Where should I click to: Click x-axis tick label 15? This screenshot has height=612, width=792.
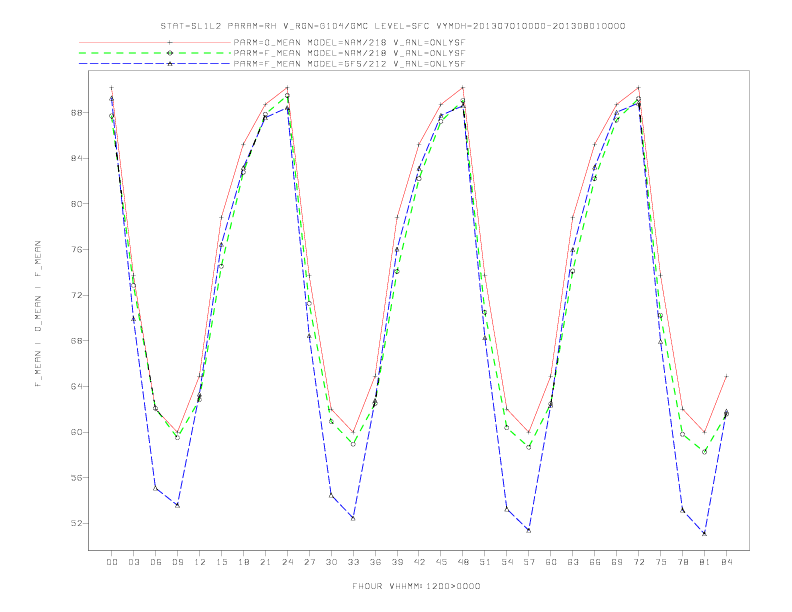point(221,562)
